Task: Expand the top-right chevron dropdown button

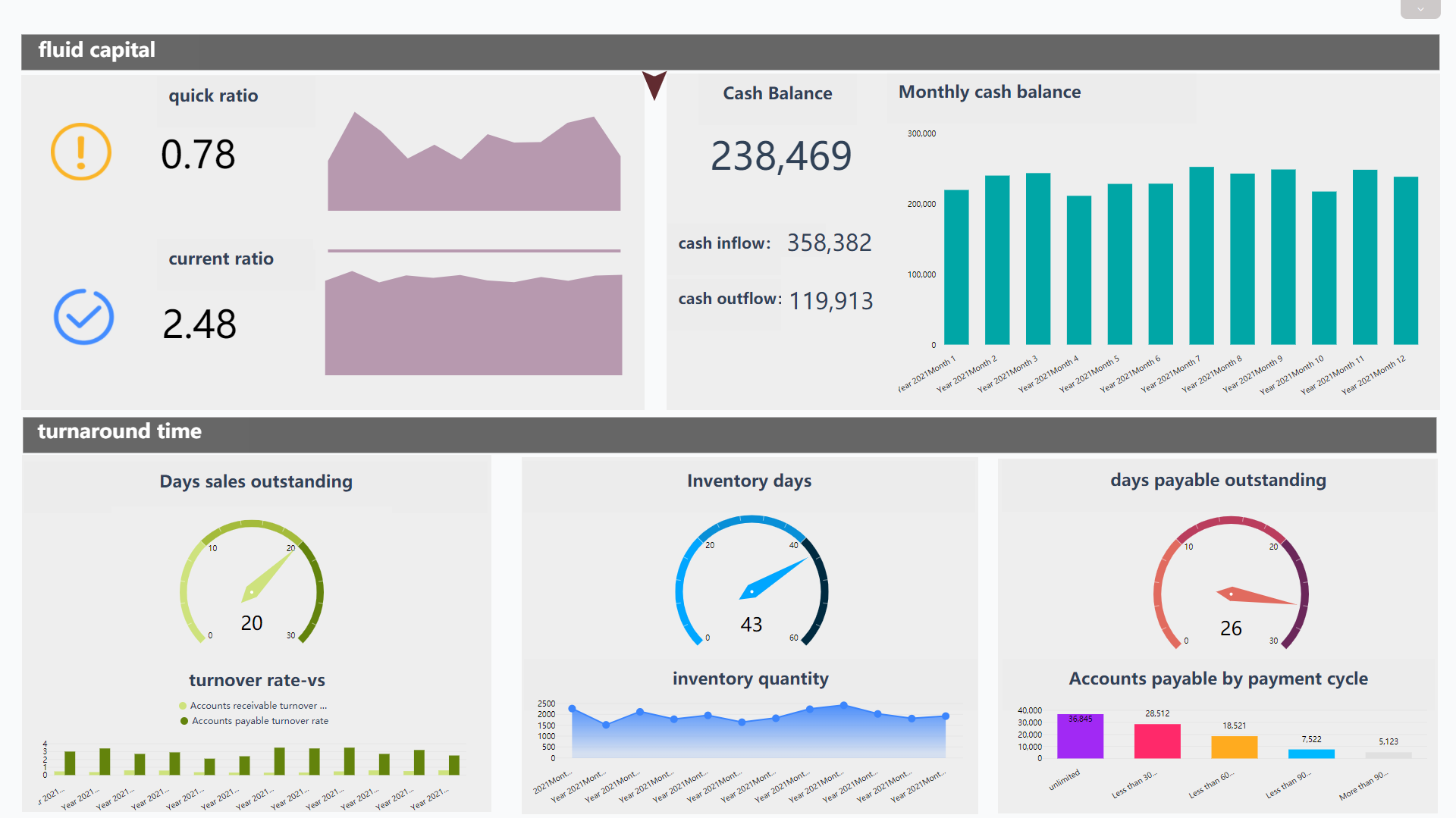Action: point(1420,9)
